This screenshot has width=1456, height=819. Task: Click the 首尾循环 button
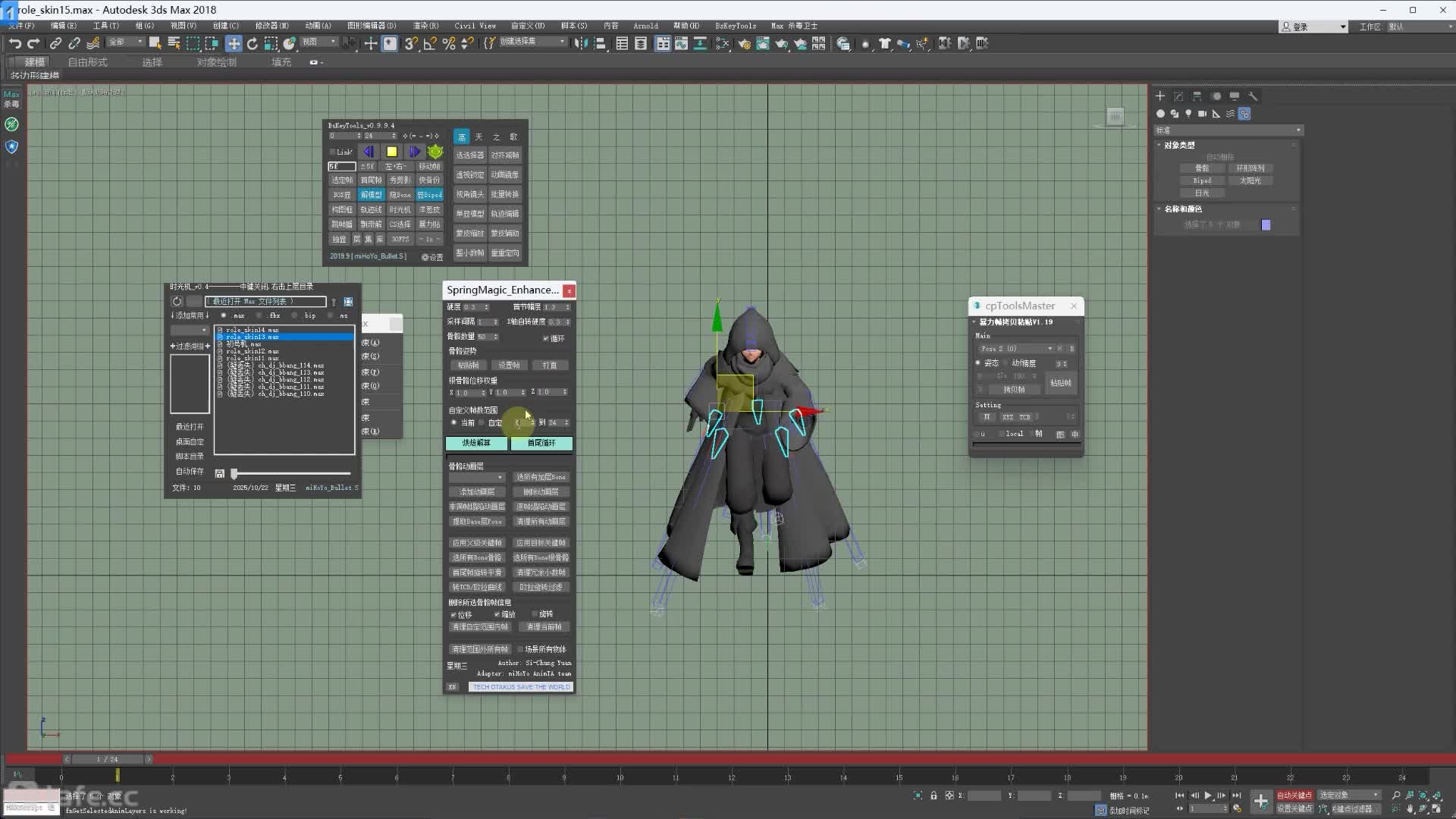click(541, 443)
